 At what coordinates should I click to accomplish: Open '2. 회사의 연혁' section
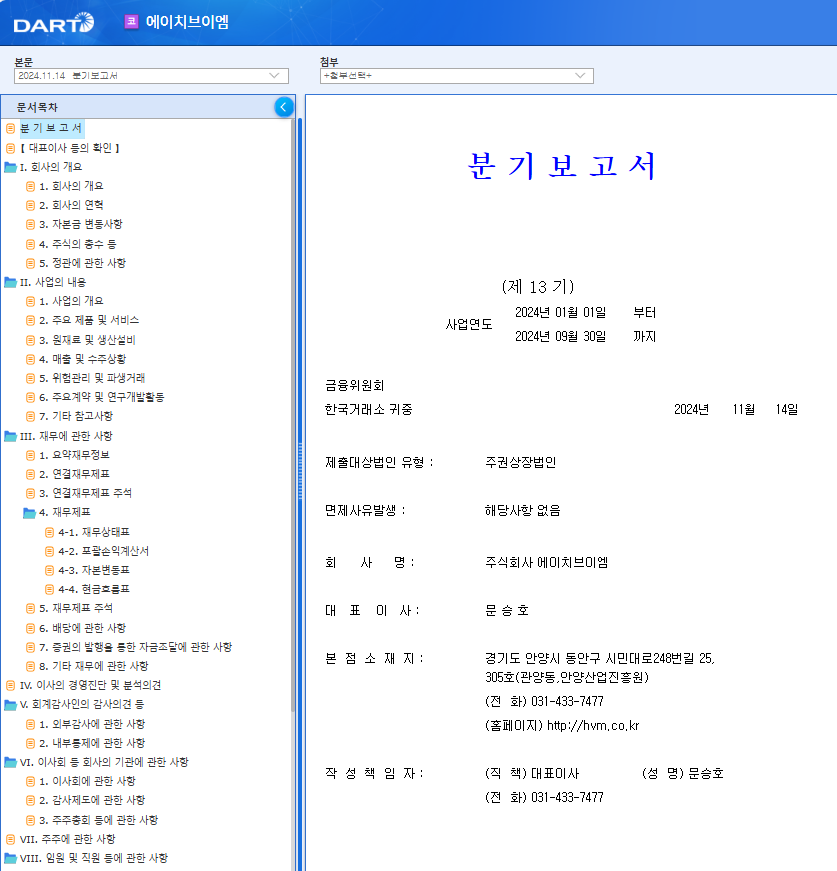coord(71,205)
